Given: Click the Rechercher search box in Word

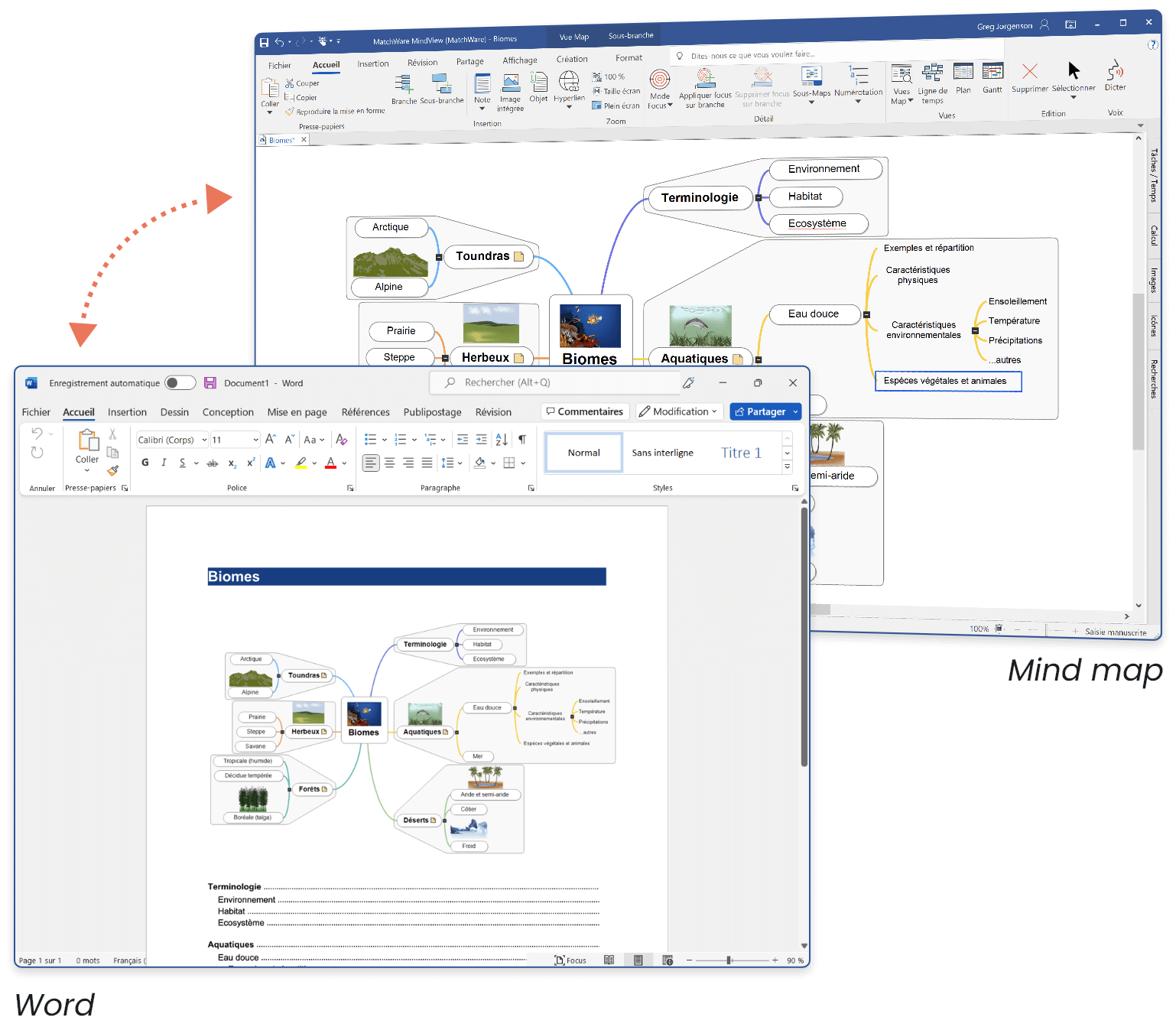Looking at the screenshot, I should click(555, 382).
